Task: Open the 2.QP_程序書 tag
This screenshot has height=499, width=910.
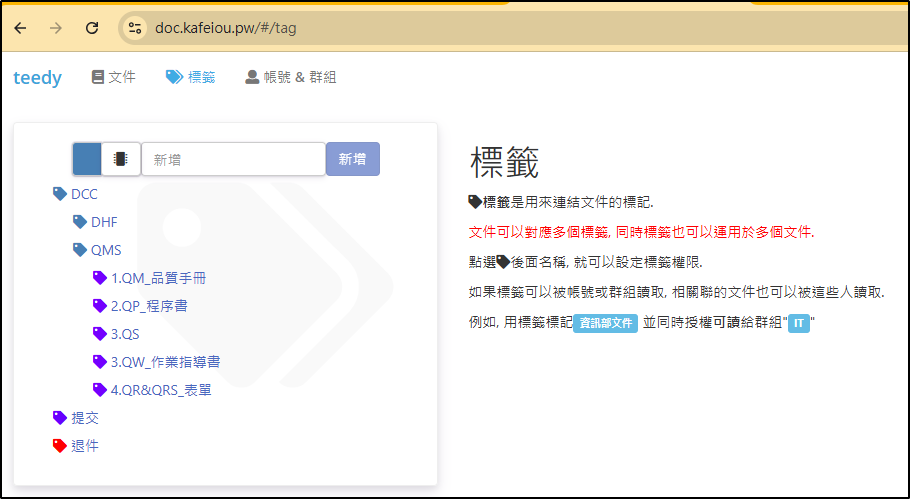Action: point(149,306)
